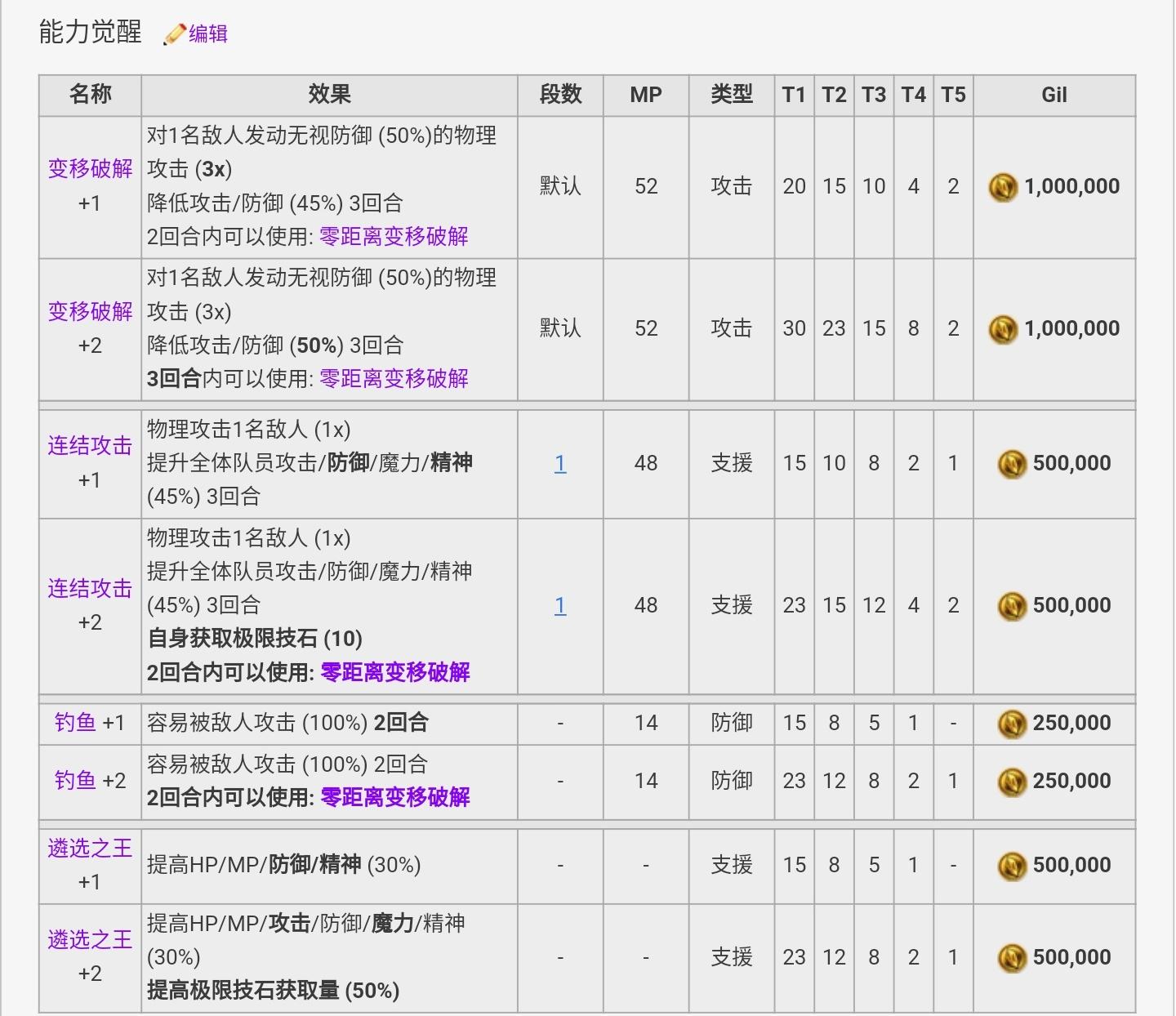Viewport: 1176px width, 1016px height.
Task: Click Gil coin icon in 连结攻击 +1 row
Action: click(x=1012, y=464)
